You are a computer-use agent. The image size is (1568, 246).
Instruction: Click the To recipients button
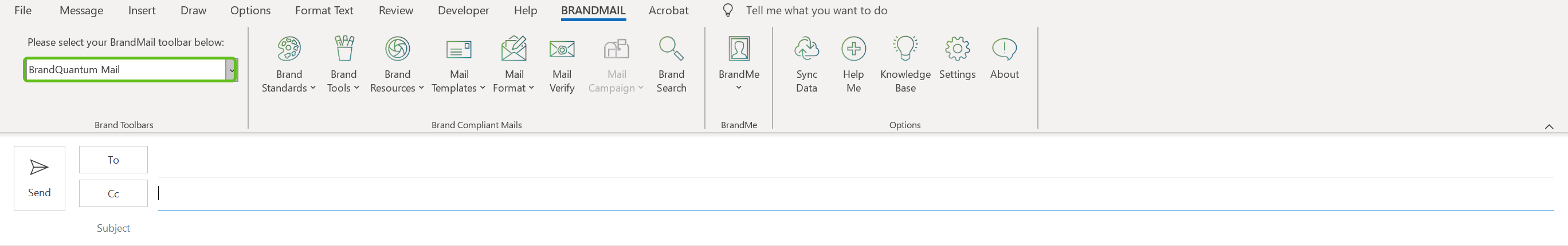pyautogui.click(x=113, y=160)
